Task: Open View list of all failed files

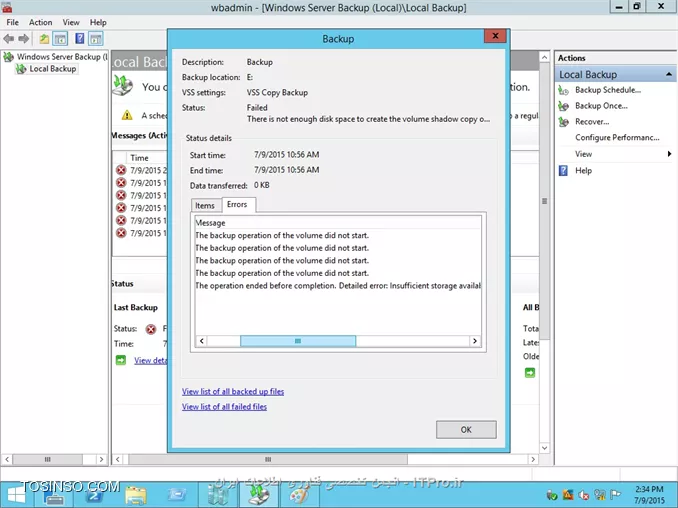Action: click(224, 407)
